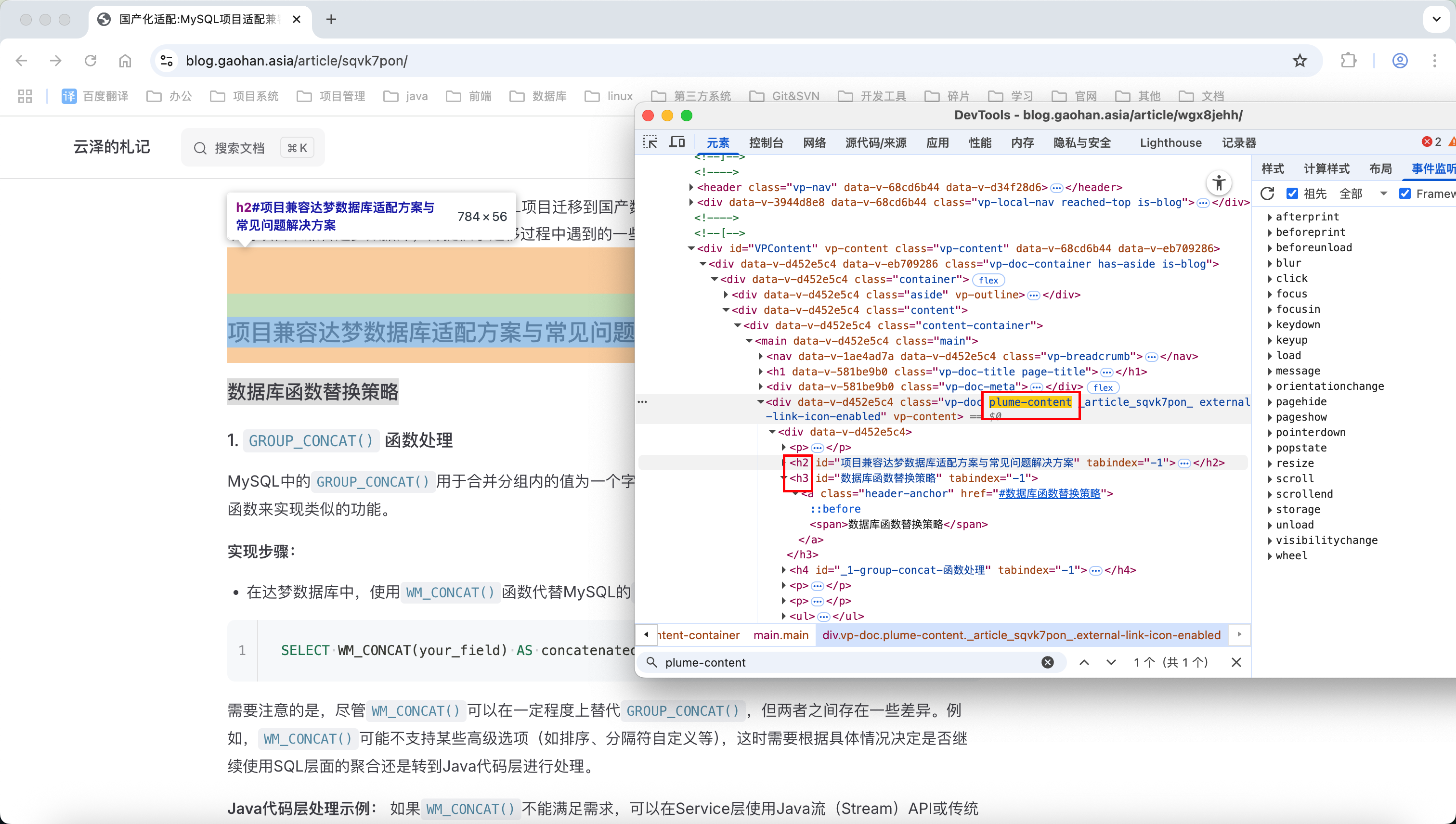Switch to 样式 sidebar tab
Screen dimensions: 1456x824
pos(1273,168)
